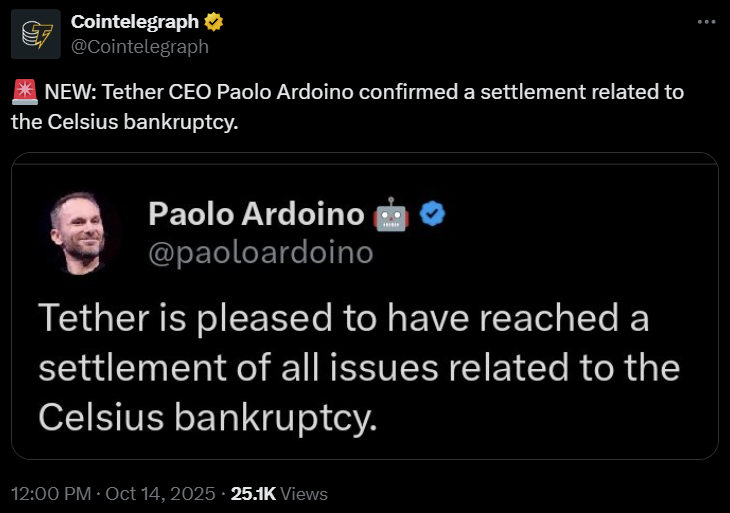Click the blue verified checkmark badge

point(431,213)
